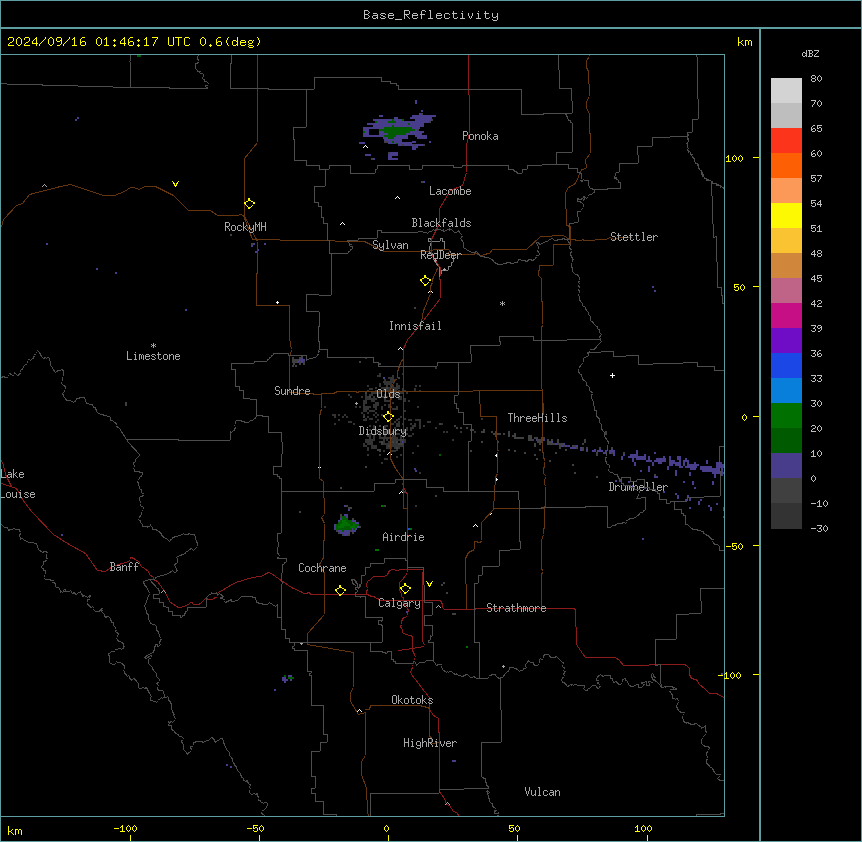Click the HighRiver city label
Screen dimensions: 862x842
tap(430, 743)
